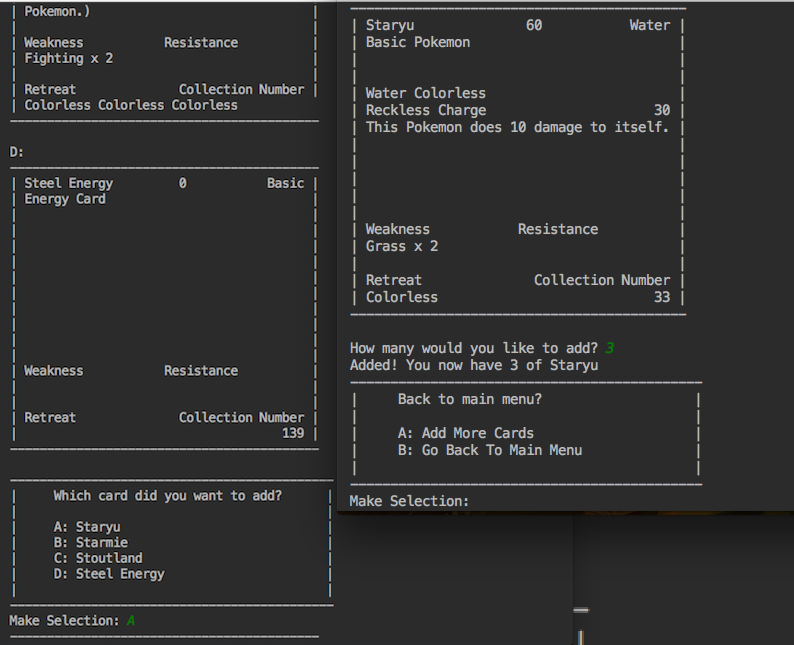Click the attack damage value '30'
This screenshot has width=794, height=645.
(x=662, y=110)
